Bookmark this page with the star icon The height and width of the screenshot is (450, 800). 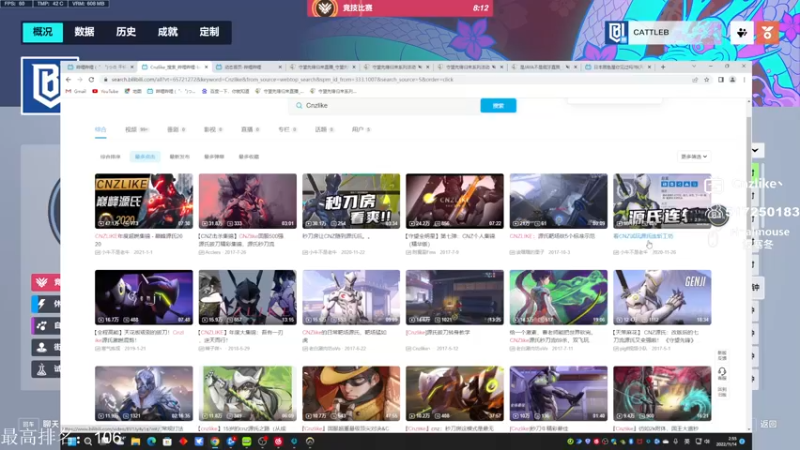[x=707, y=80]
